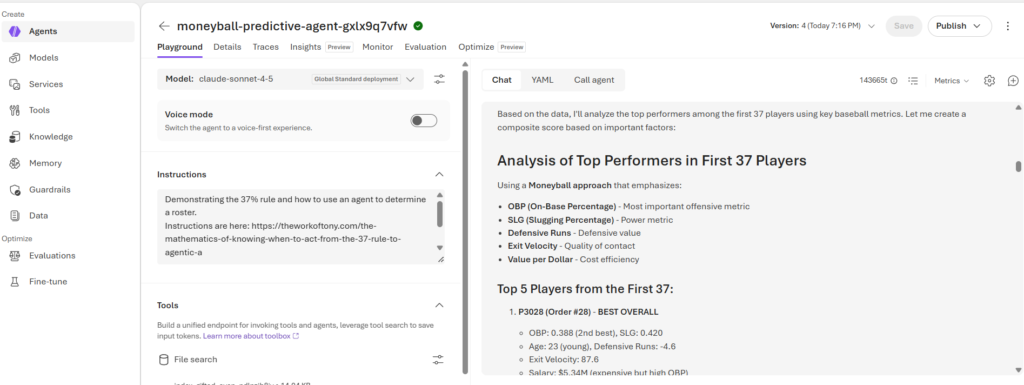Click the OBP (On-Base Percentage) bullet
Screen dimensions: 1024x385
(629, 206)
